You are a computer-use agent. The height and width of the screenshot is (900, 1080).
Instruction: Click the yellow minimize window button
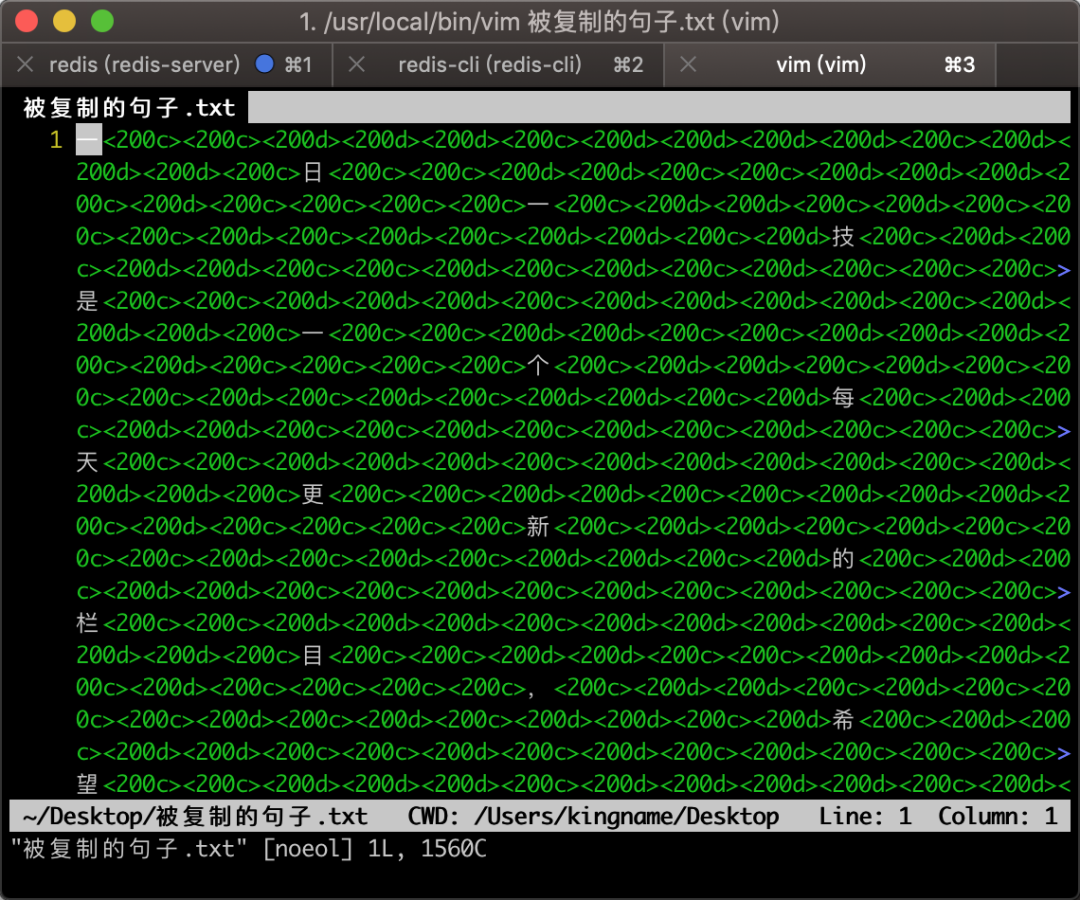[x=64, y=21]
